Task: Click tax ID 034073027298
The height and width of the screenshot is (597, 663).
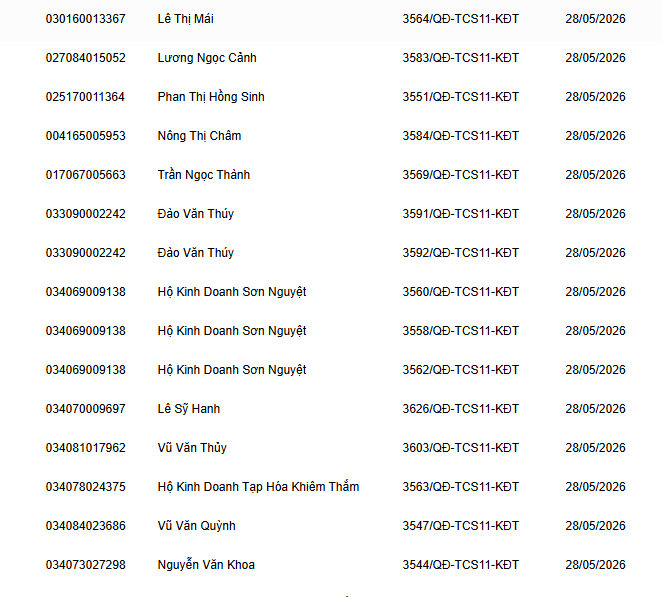Action: pyautogui.click(x=85, y=565)
